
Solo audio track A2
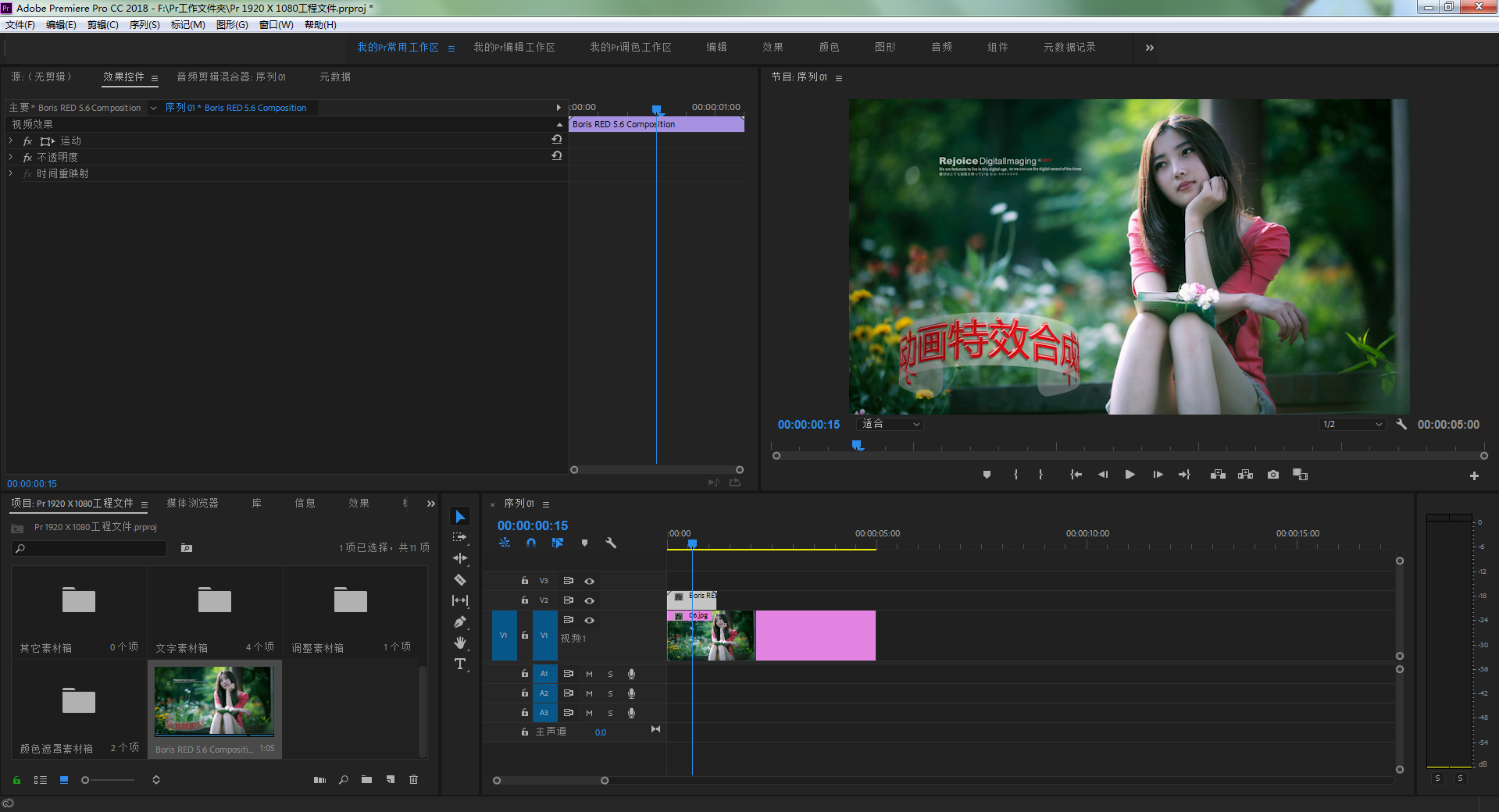[x=610, y=693]
